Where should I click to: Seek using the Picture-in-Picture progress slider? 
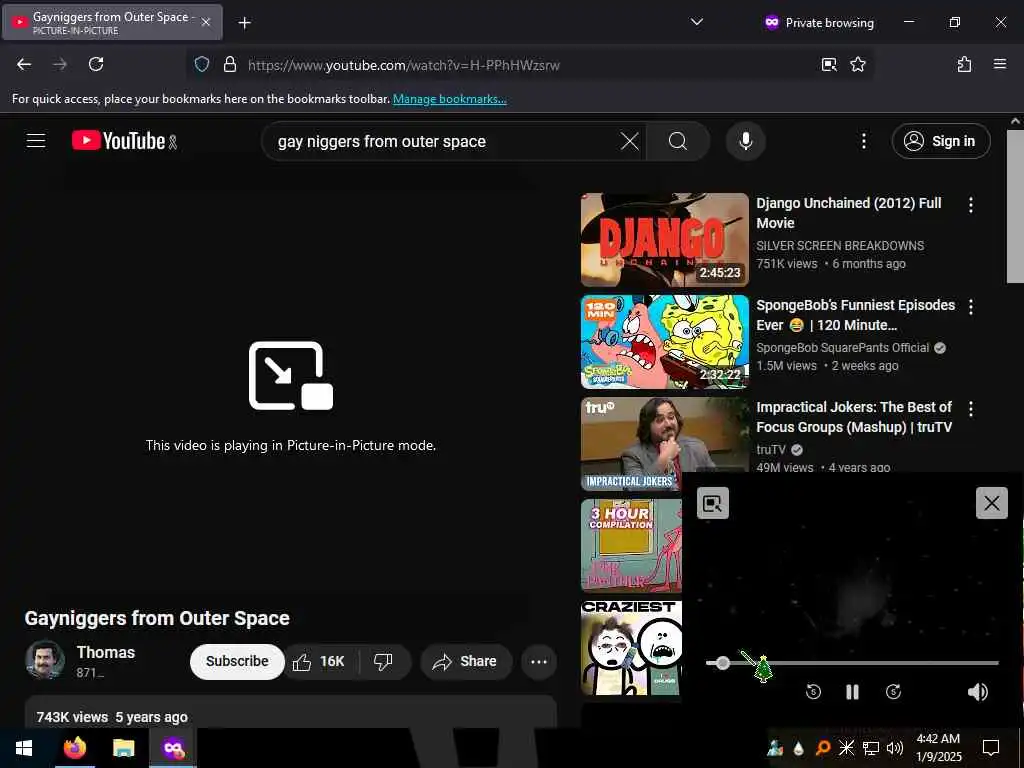click(852, 663)
